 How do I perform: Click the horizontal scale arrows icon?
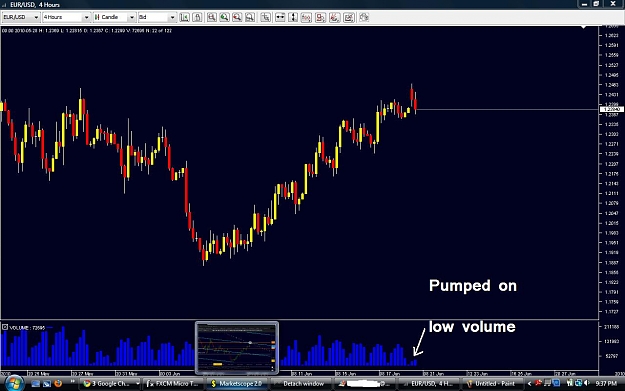[x=280, y=17]
